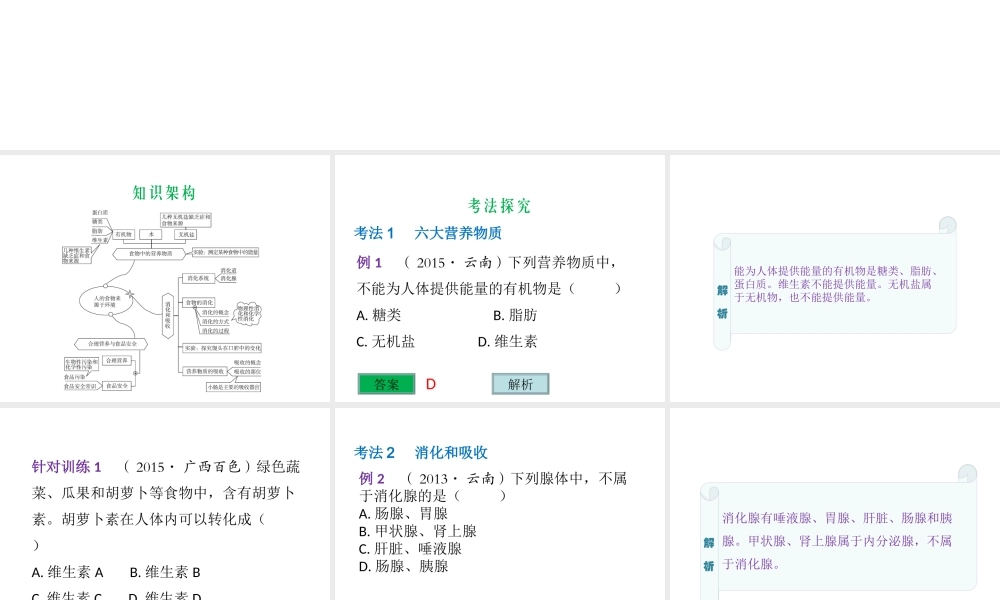
Task: Click the 食物中的营养物质 mind map node
Action: point(151,253)
